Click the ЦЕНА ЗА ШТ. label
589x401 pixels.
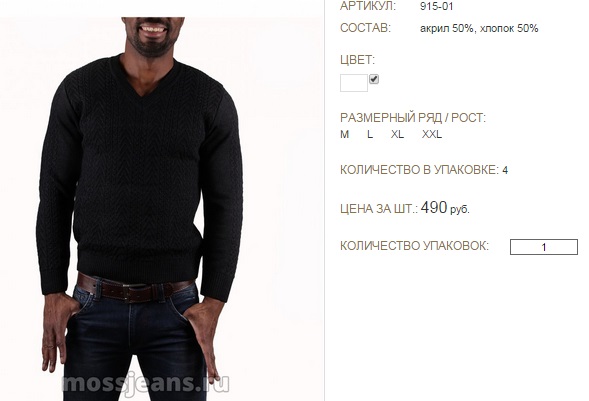click(379, 209)
